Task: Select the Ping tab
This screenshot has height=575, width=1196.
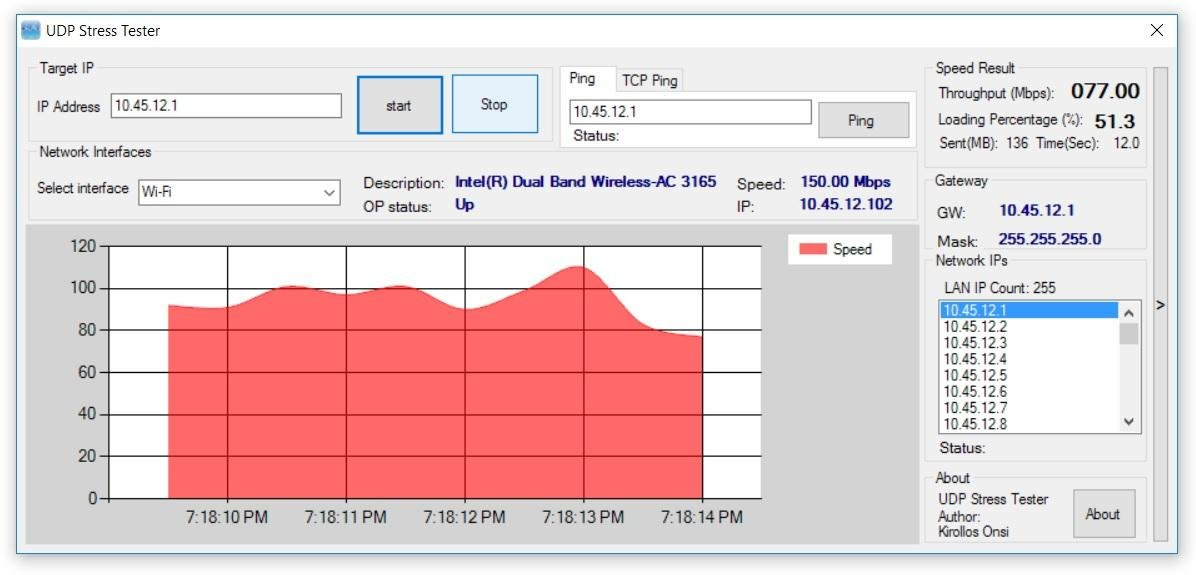Action: 582,79
